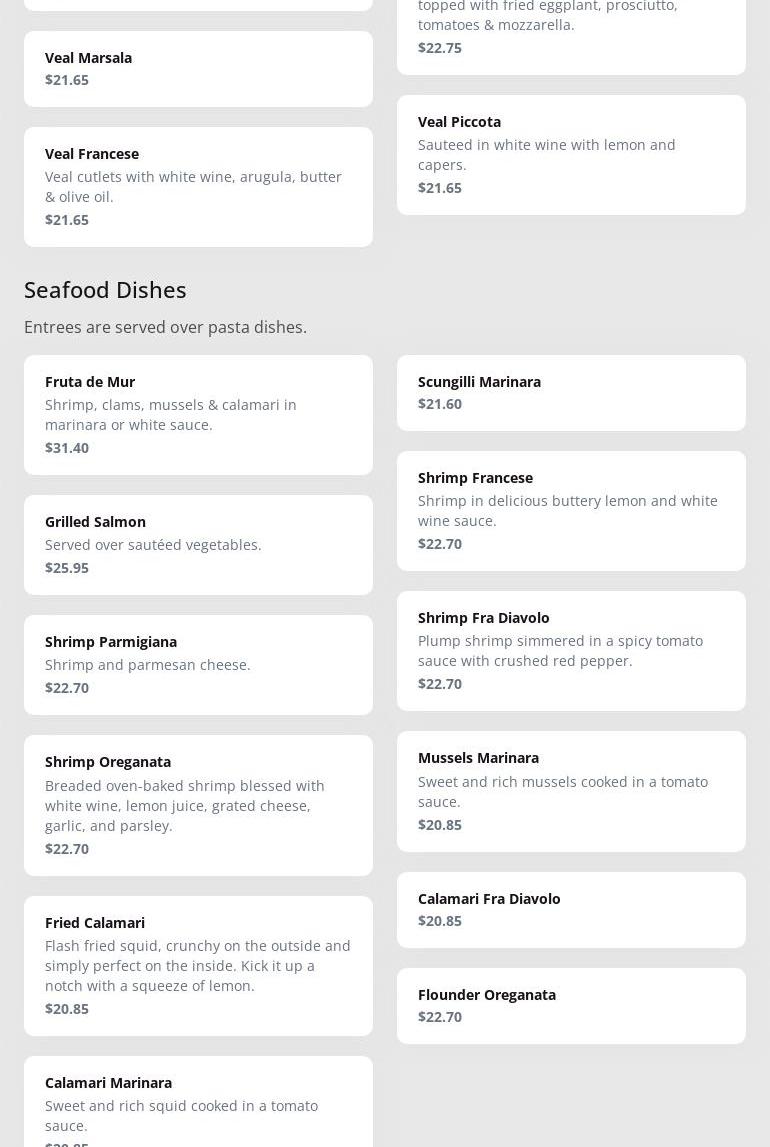Click the Seafood Dishes section heading
770x1147 pixels.
[105, 289]
